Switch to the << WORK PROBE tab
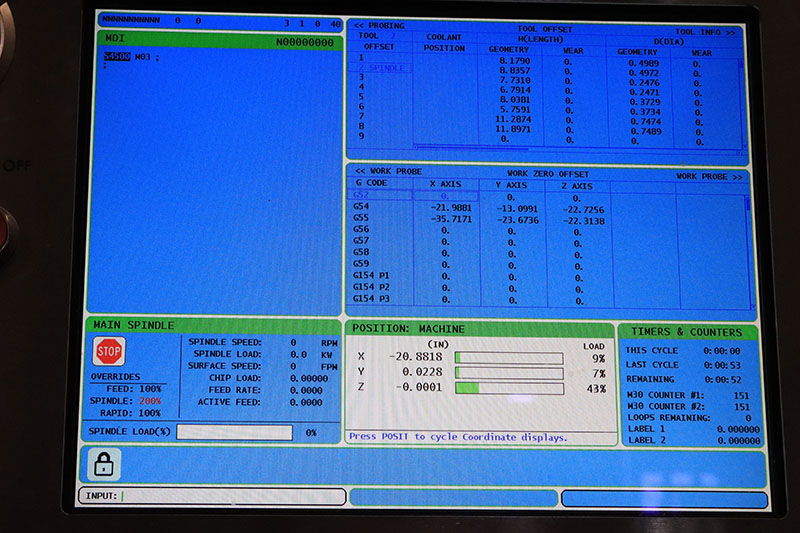 pos(388,171)
